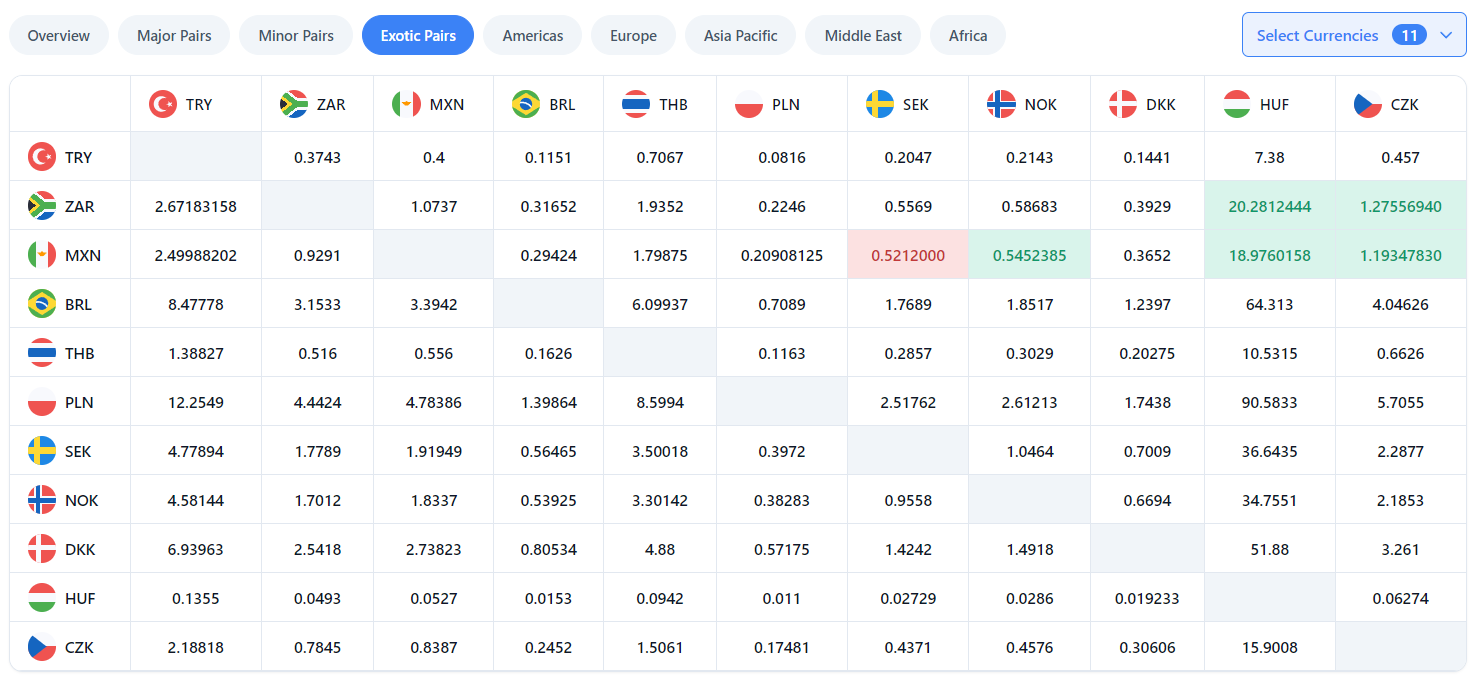Click the TRY Turkish flag row icon

pos(41,155)
